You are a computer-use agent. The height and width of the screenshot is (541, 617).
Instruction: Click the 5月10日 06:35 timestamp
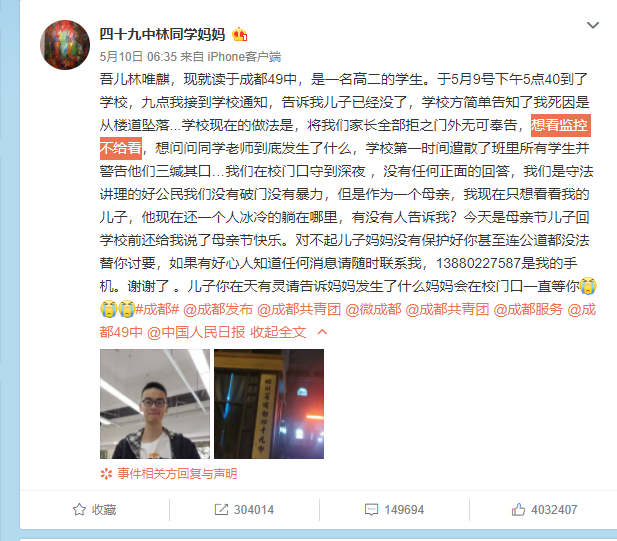point(138,57)
